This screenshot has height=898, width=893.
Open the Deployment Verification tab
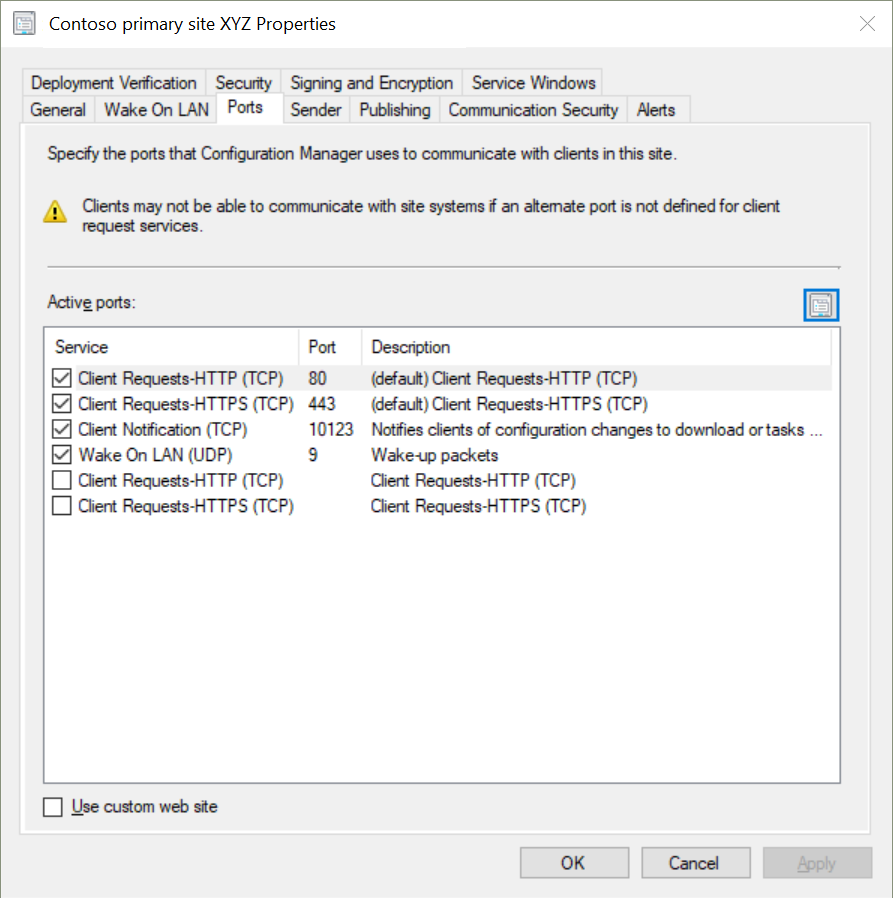[x=113, y=82]
